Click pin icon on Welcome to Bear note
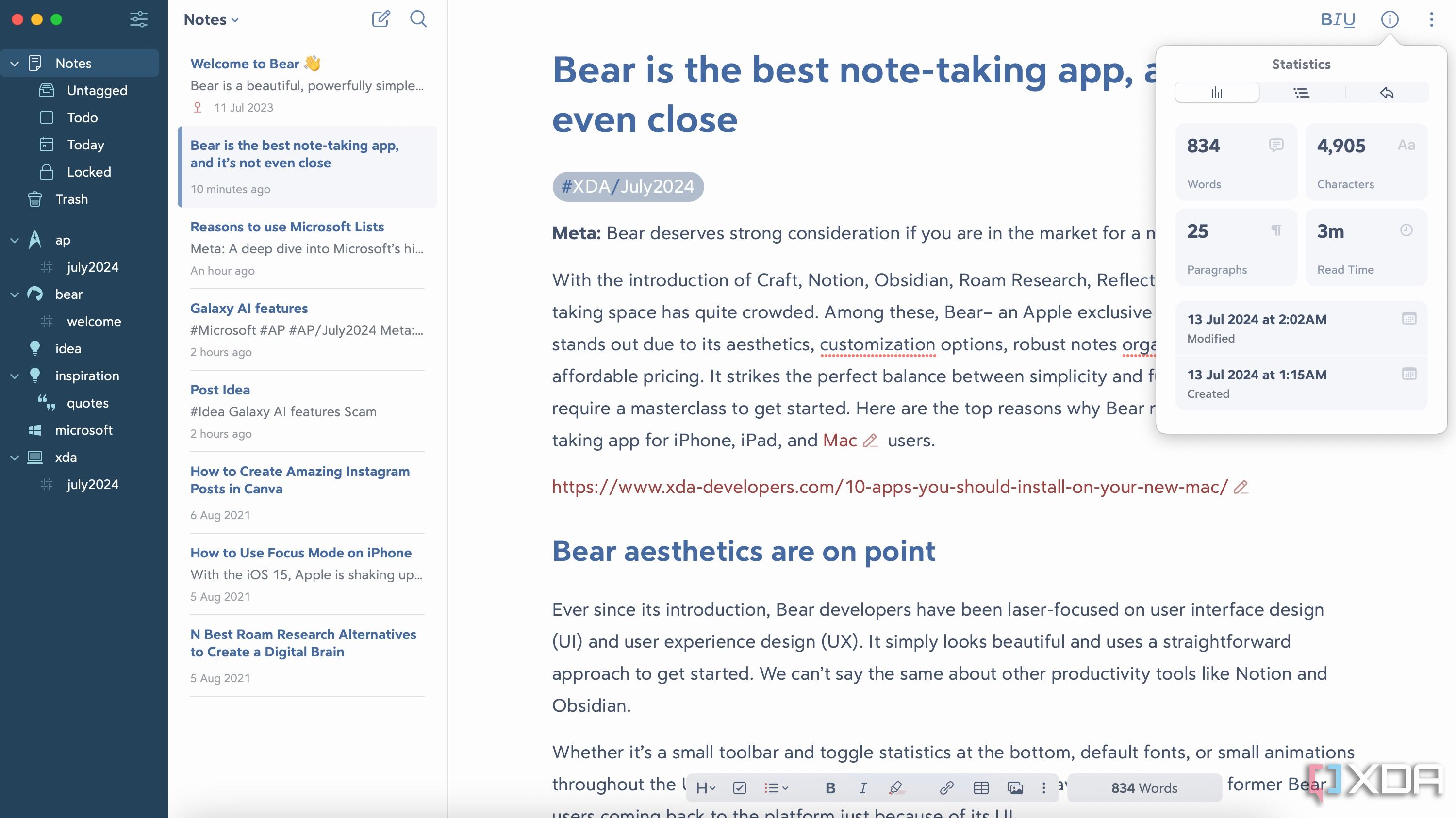 tap(197, 107)
